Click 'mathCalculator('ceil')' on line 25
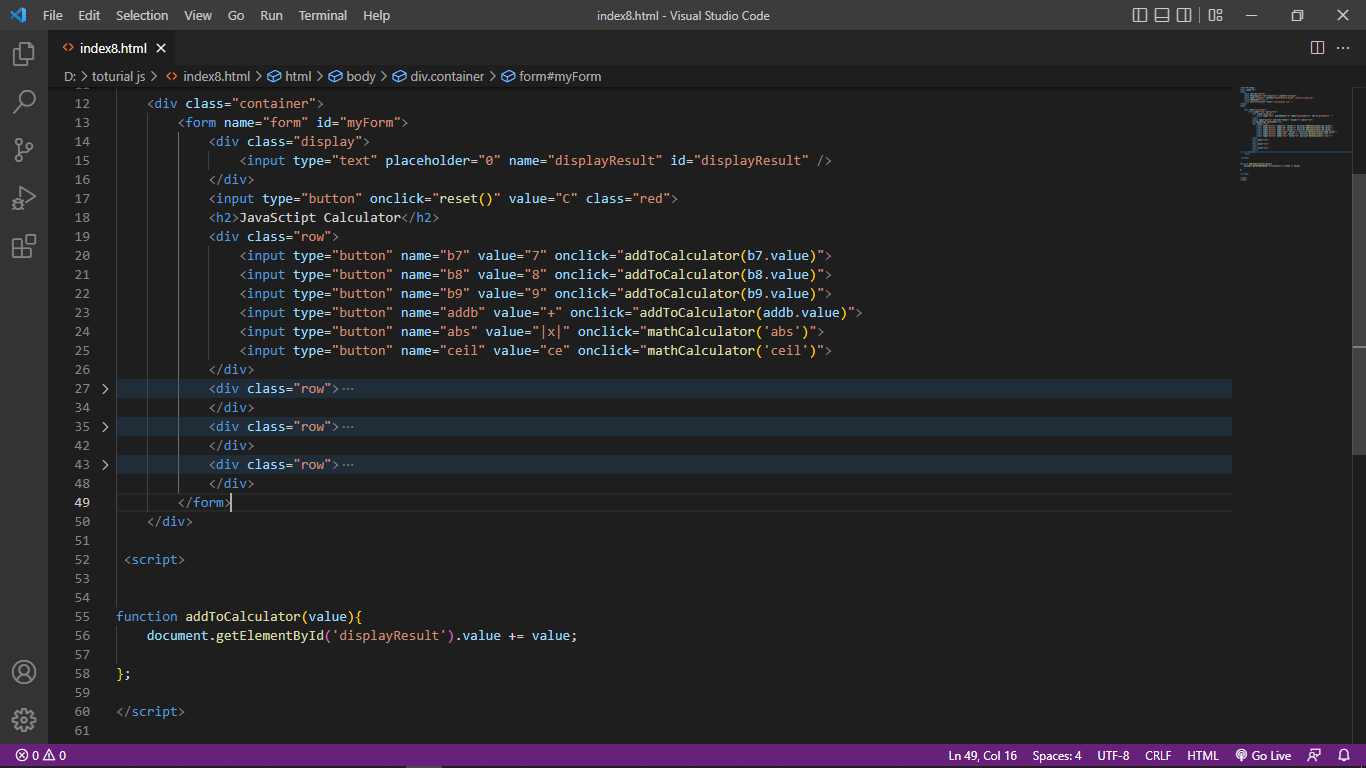 coord(732,350)
